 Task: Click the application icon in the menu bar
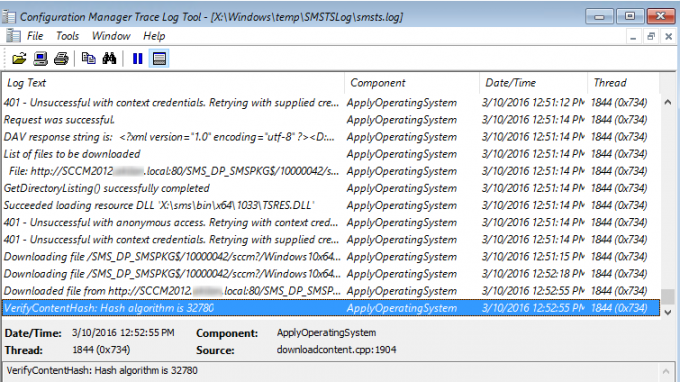[13, 36]
